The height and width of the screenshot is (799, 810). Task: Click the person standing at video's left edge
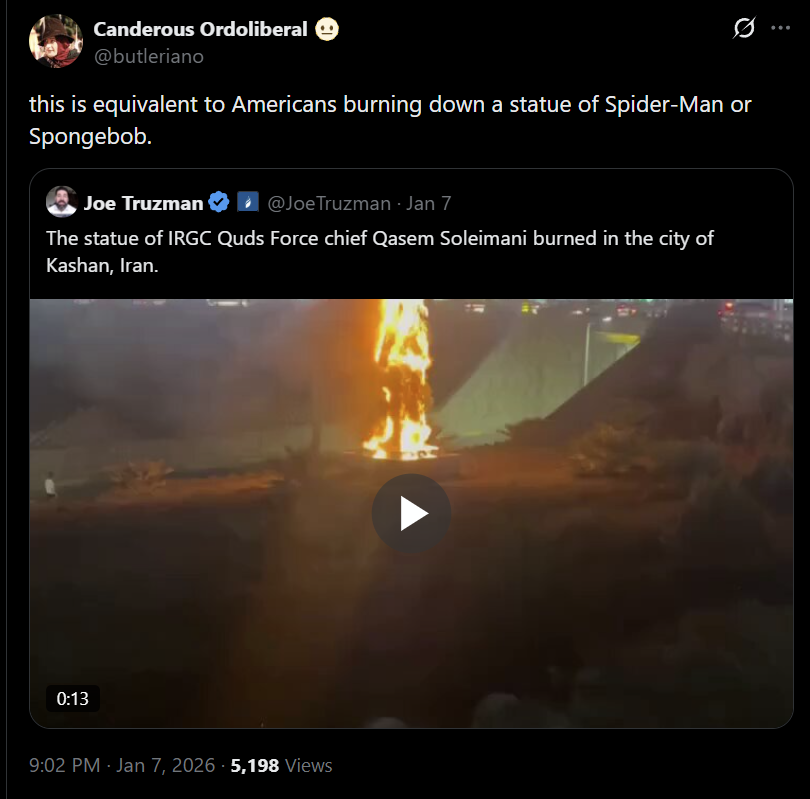[50, 486]
